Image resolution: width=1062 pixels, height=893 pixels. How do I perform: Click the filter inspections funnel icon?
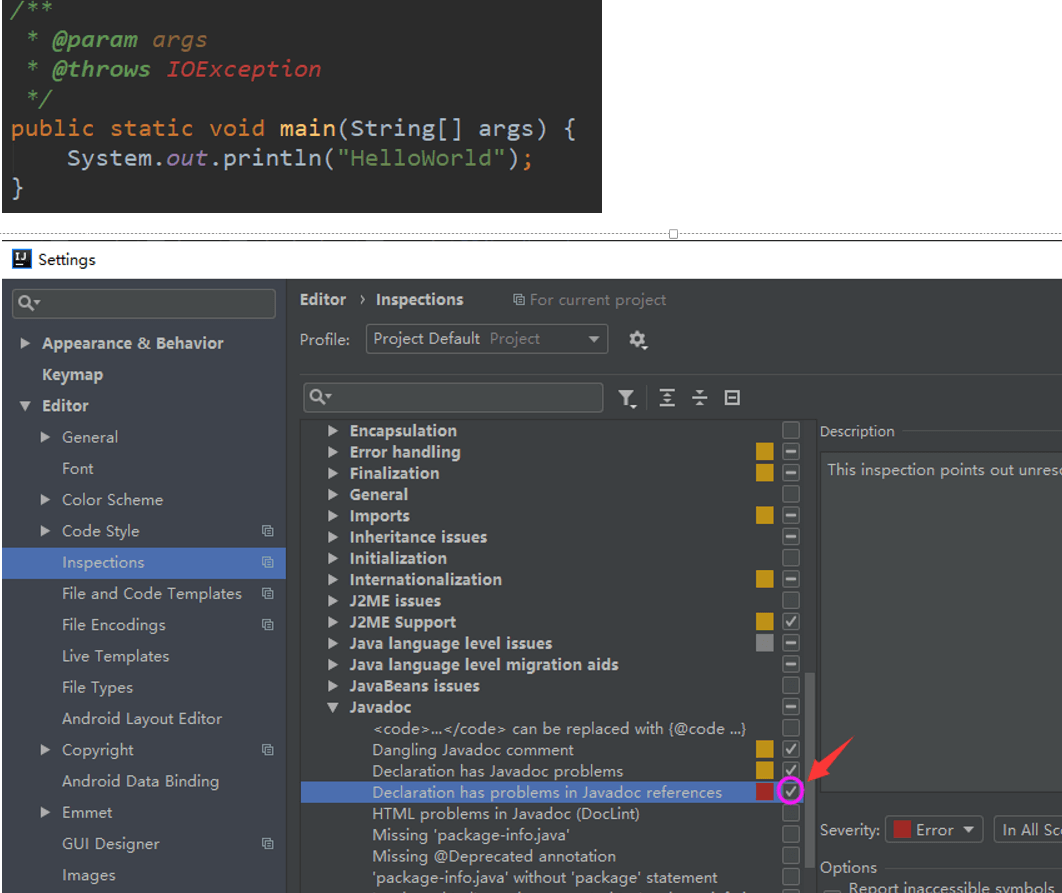[x=627, y=398]
